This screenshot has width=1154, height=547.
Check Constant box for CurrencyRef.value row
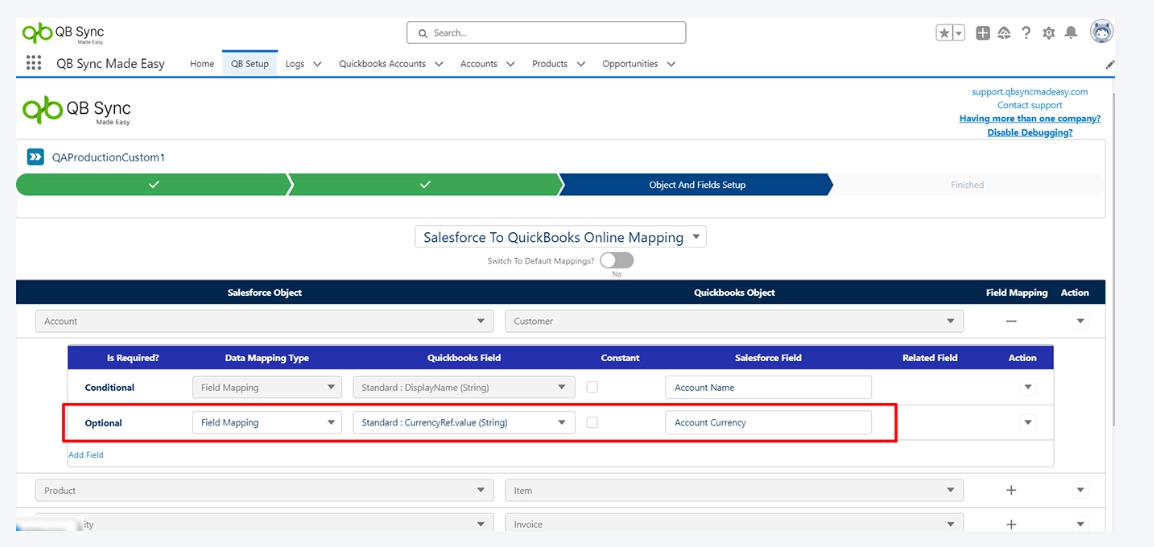592,422
